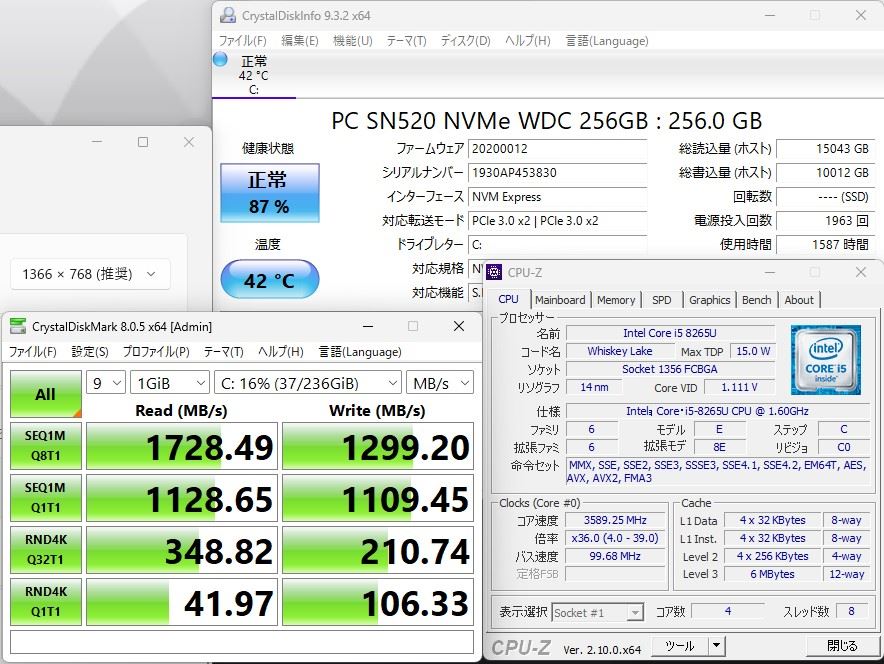
Task: Open the Socket #1 selection dropdown in CPU-Z
Action: pyautogui.click(x=598, y=613)
